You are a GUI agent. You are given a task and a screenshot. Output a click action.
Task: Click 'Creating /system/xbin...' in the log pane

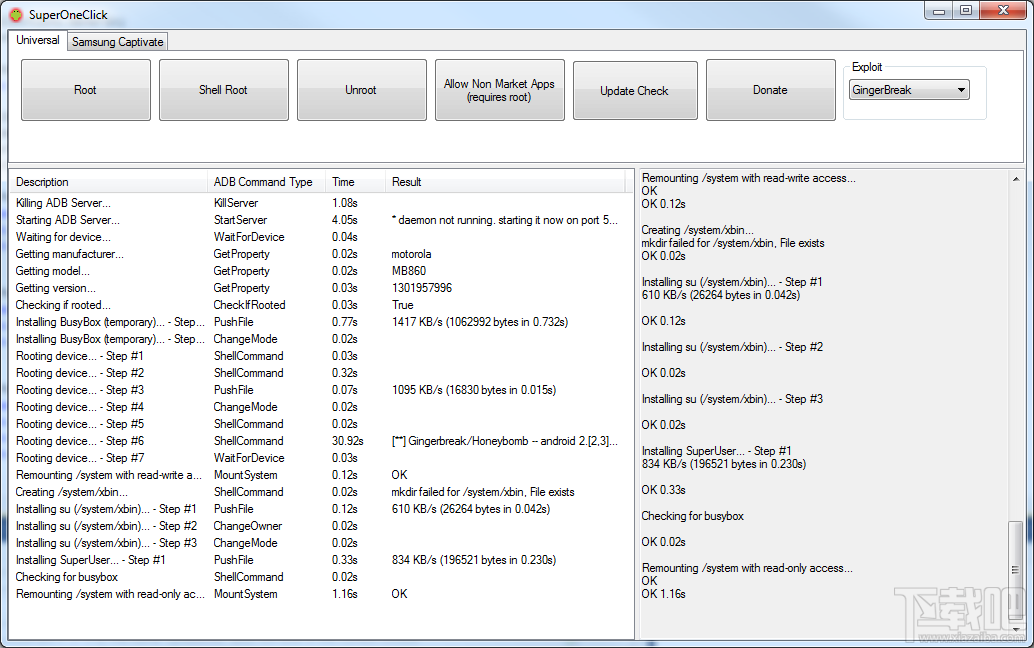(697, 230)
